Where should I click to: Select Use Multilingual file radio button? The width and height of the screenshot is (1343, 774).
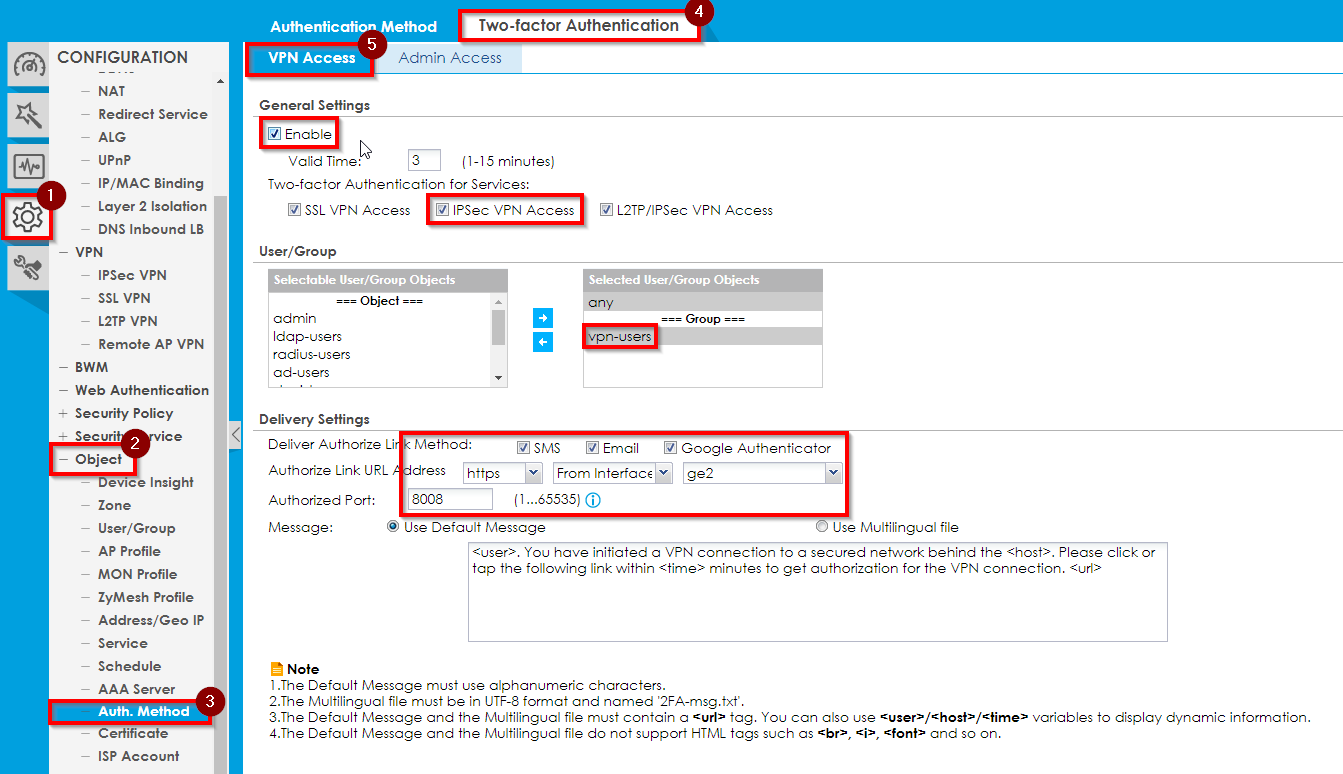[x=822, y=527]
